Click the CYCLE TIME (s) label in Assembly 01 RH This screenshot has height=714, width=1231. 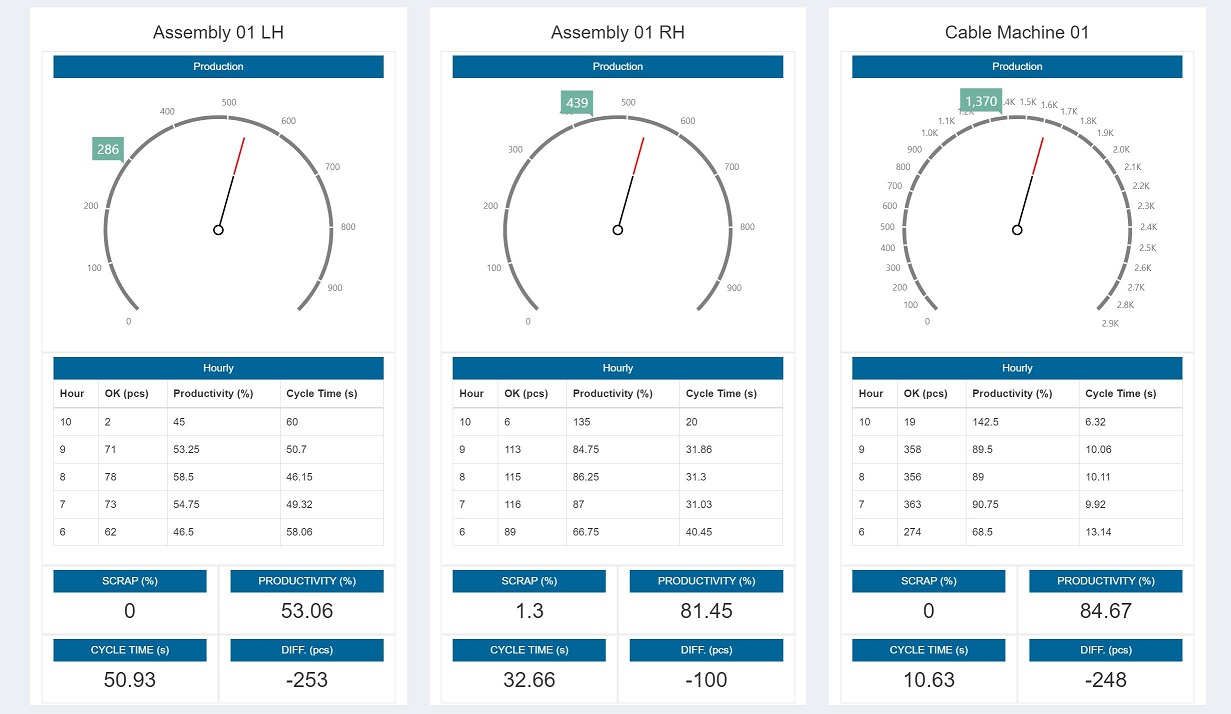point(529,650)
